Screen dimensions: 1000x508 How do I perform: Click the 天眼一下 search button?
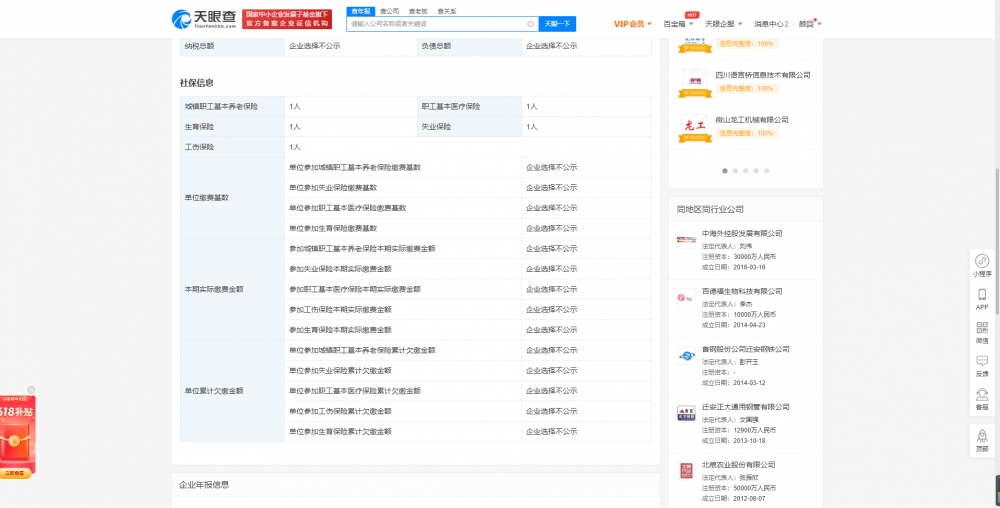557,24
